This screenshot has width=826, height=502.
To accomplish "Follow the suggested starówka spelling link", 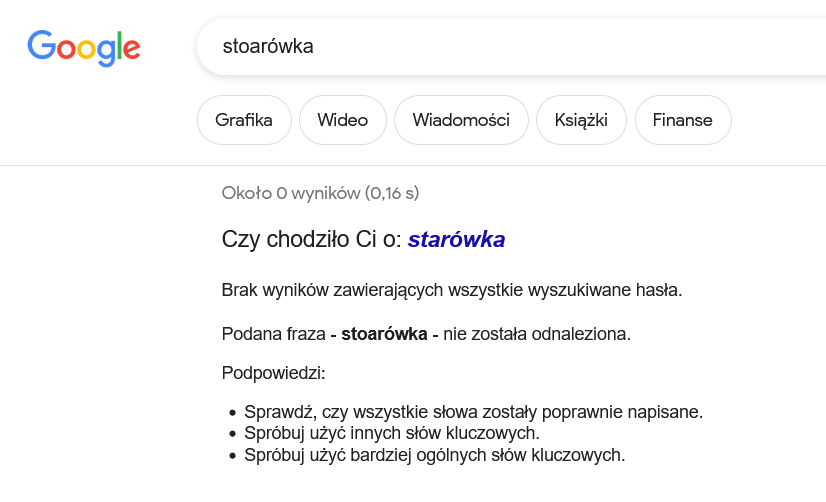I will [x=456, y=240].
